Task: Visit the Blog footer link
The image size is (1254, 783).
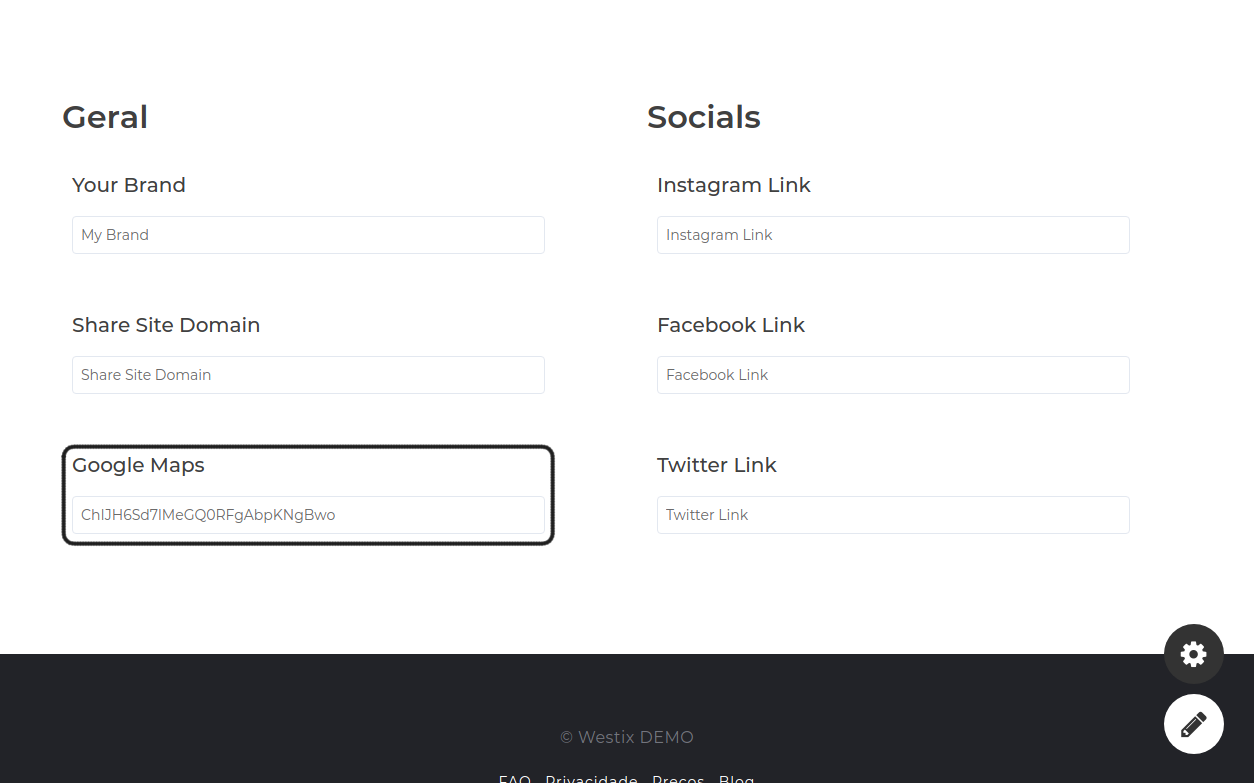Action: tap(737, 779)
